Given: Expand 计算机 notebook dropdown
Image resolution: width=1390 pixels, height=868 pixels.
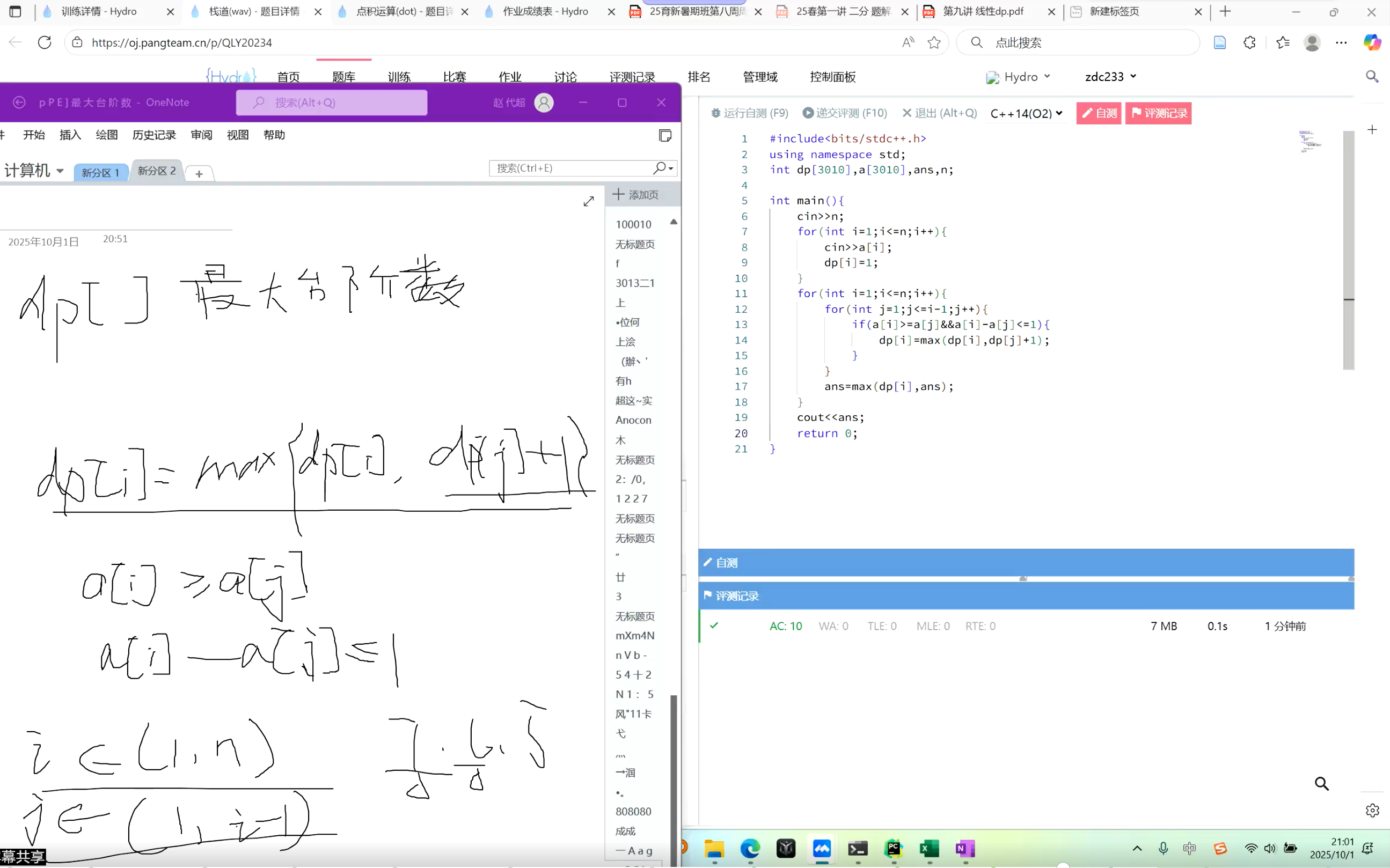Looking at the screenshot, I should 34,171.
